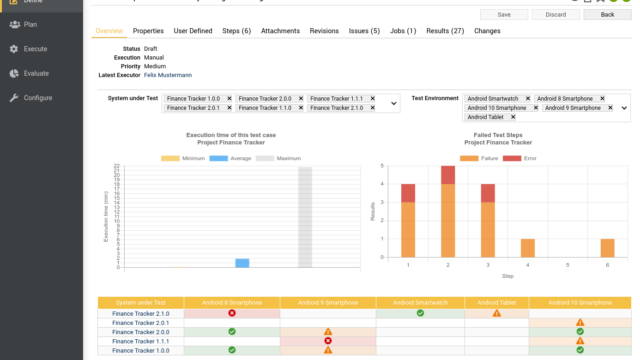Click warning icon for Tracker 2.0.1 Android 10
640x360 pixels.
[x=580, y=322]
